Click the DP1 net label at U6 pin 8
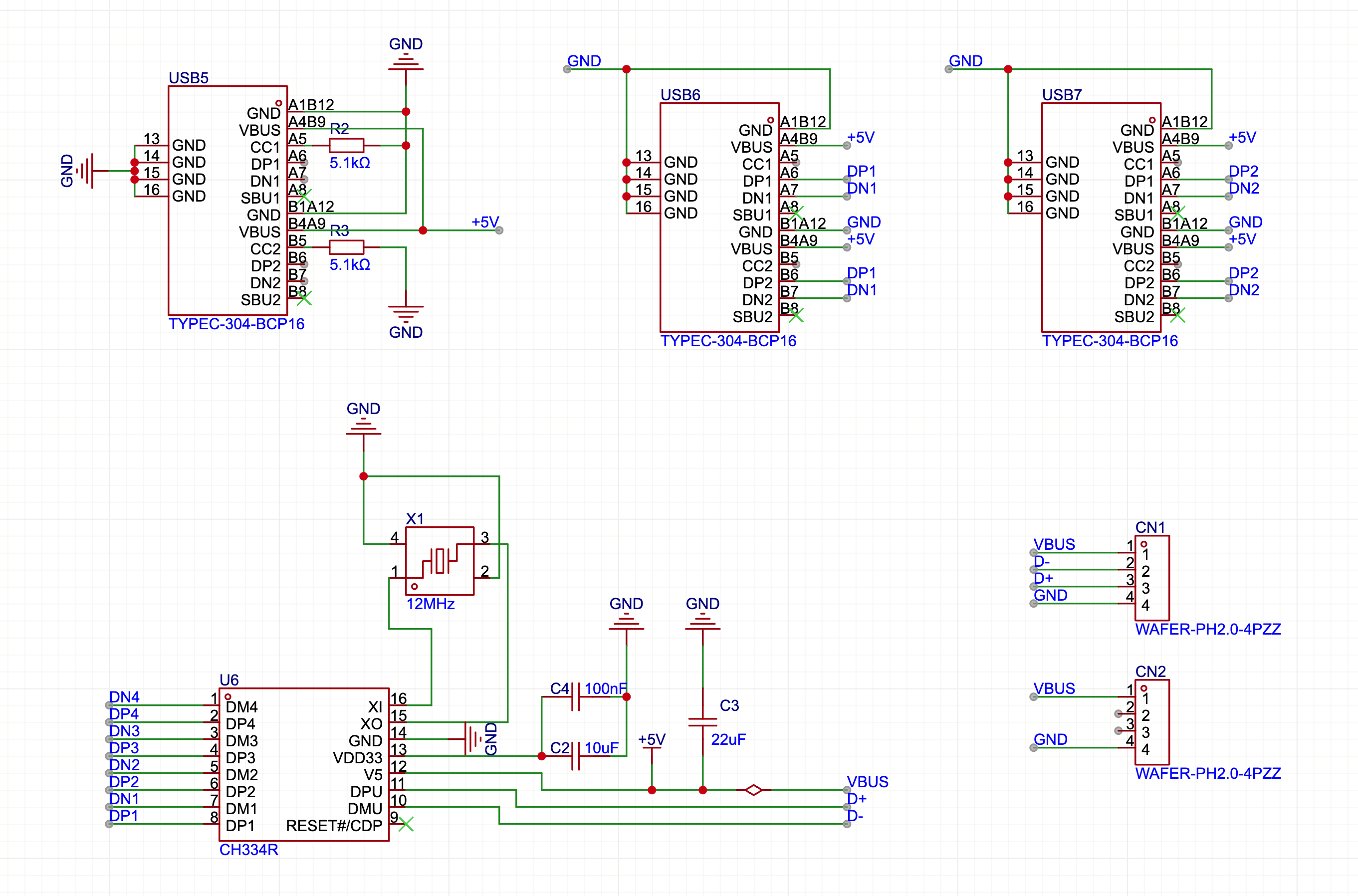The width and height of the screenshot is (1358, 896). tap(124, 816)
